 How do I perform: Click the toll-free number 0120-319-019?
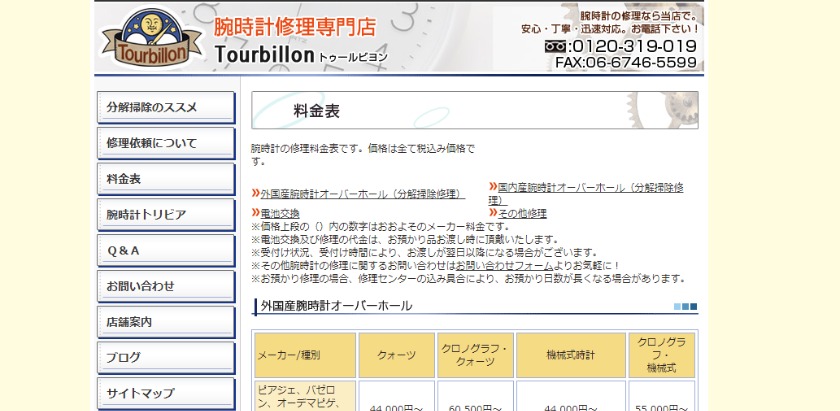633,46
